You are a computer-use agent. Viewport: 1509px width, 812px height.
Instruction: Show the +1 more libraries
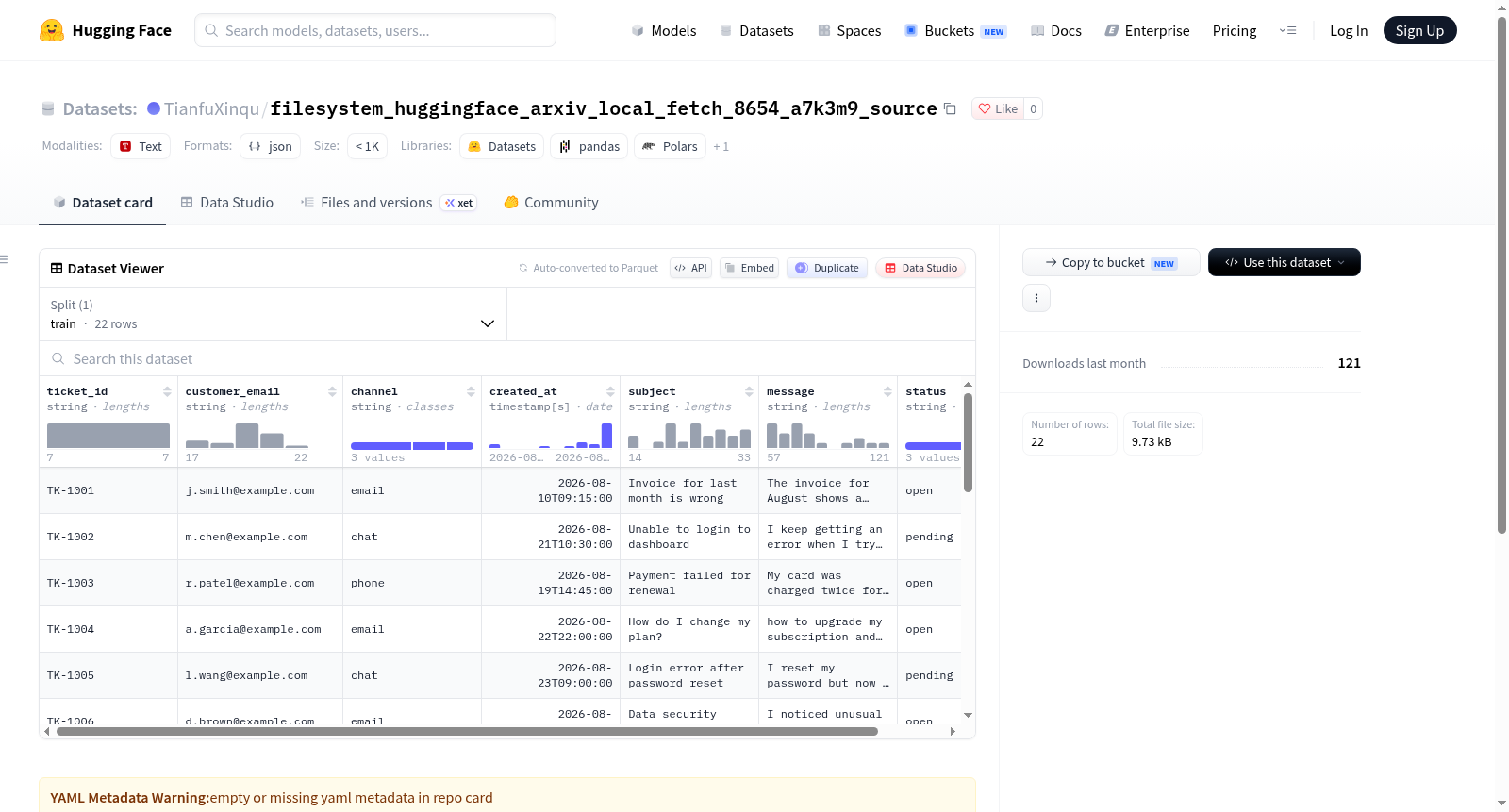721,146
